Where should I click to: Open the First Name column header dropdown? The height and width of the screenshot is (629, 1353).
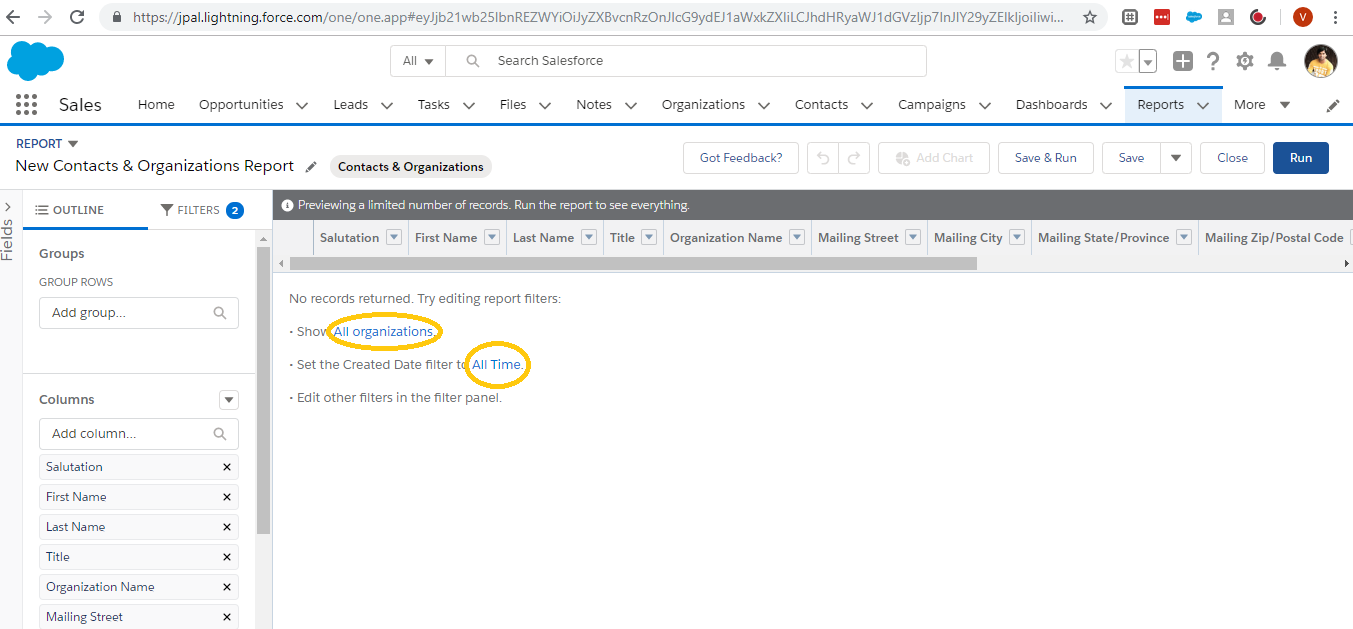click(492, 238)
